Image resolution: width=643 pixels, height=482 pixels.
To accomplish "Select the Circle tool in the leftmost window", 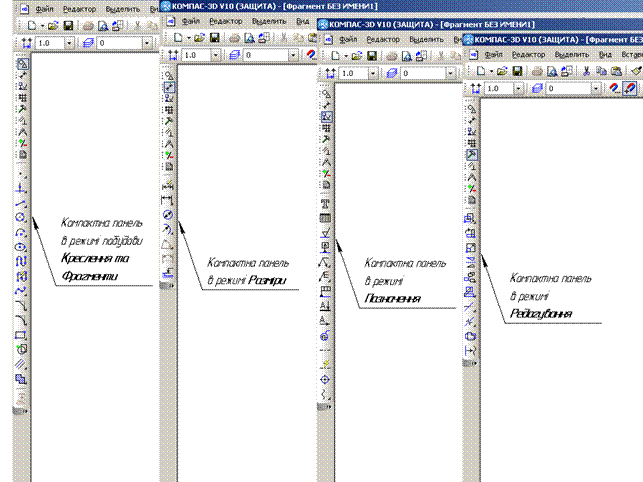I will tap(22, 217).
